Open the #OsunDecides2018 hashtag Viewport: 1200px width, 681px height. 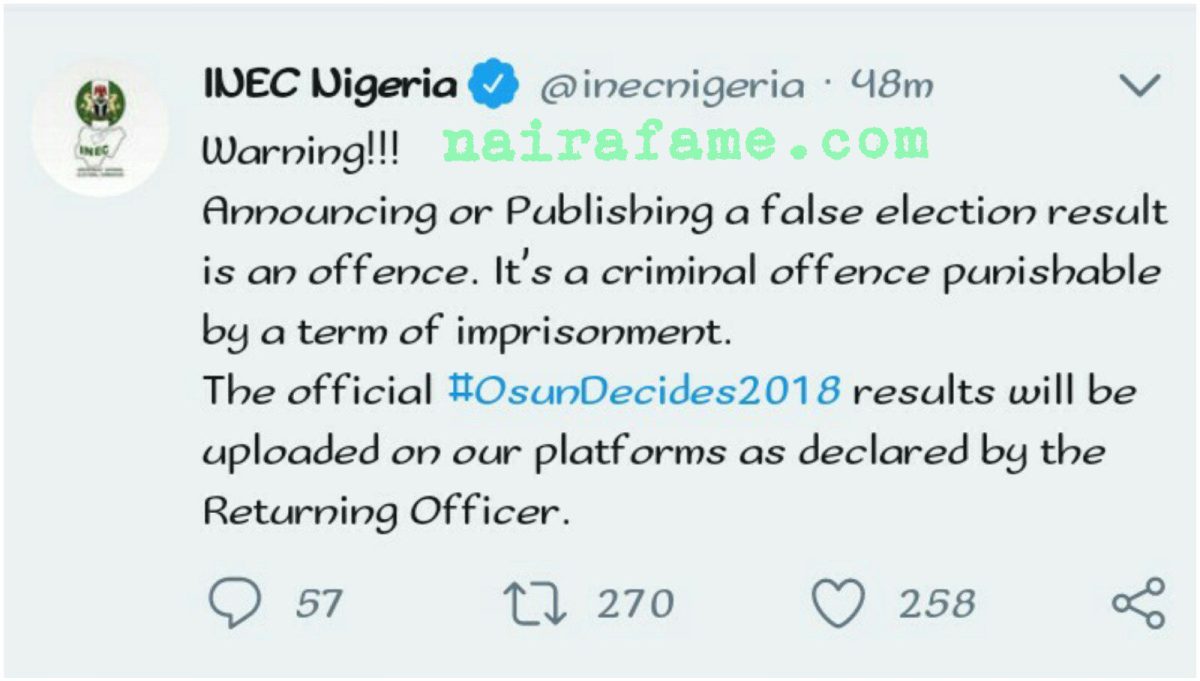pyautogui.click(x=645, y=391)
